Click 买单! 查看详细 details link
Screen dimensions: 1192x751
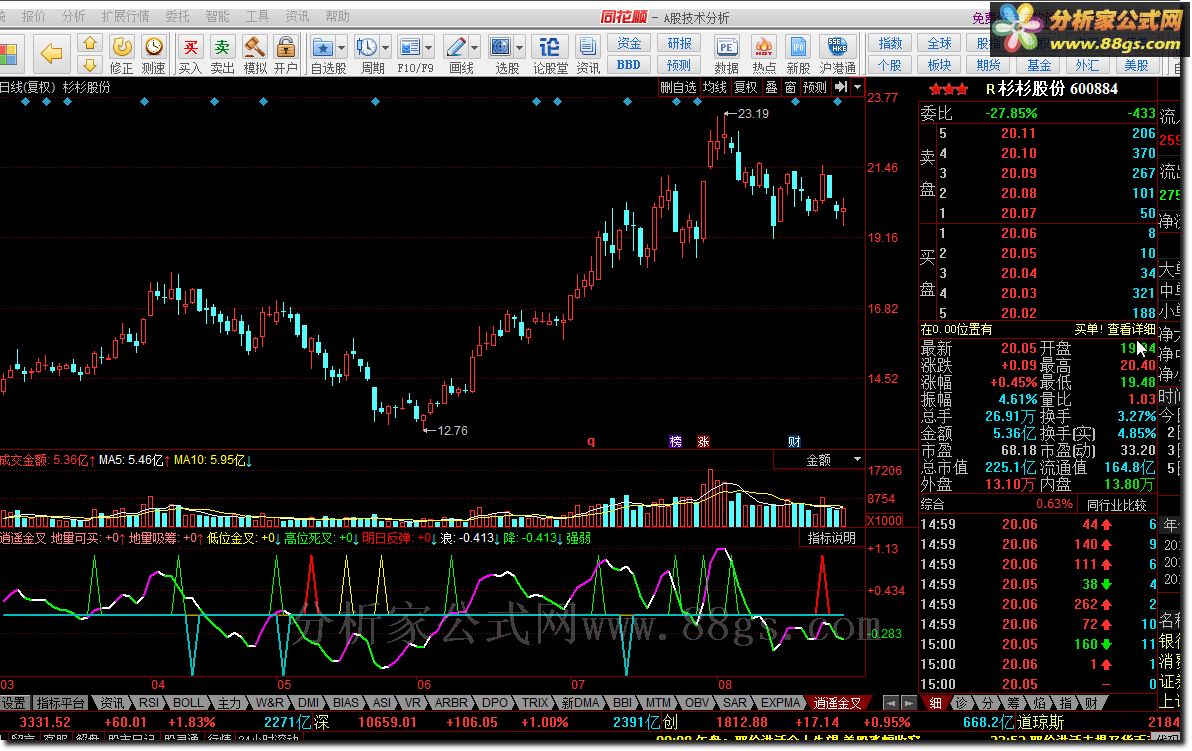(1114, 329)
